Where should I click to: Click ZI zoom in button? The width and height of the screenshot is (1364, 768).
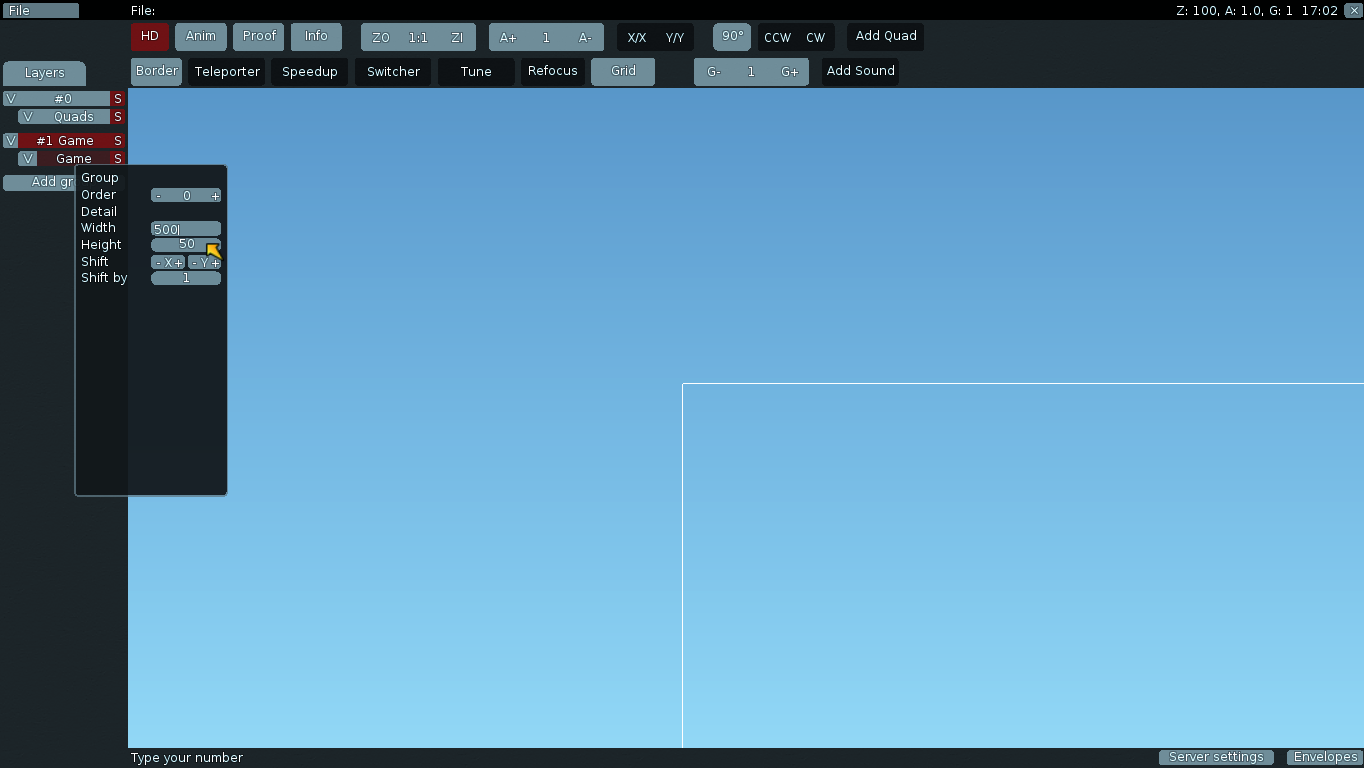[x=457, y=38]
